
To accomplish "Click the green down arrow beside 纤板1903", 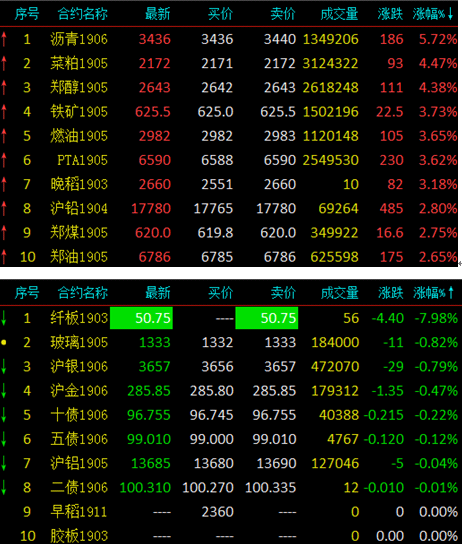I will [4, 318].
